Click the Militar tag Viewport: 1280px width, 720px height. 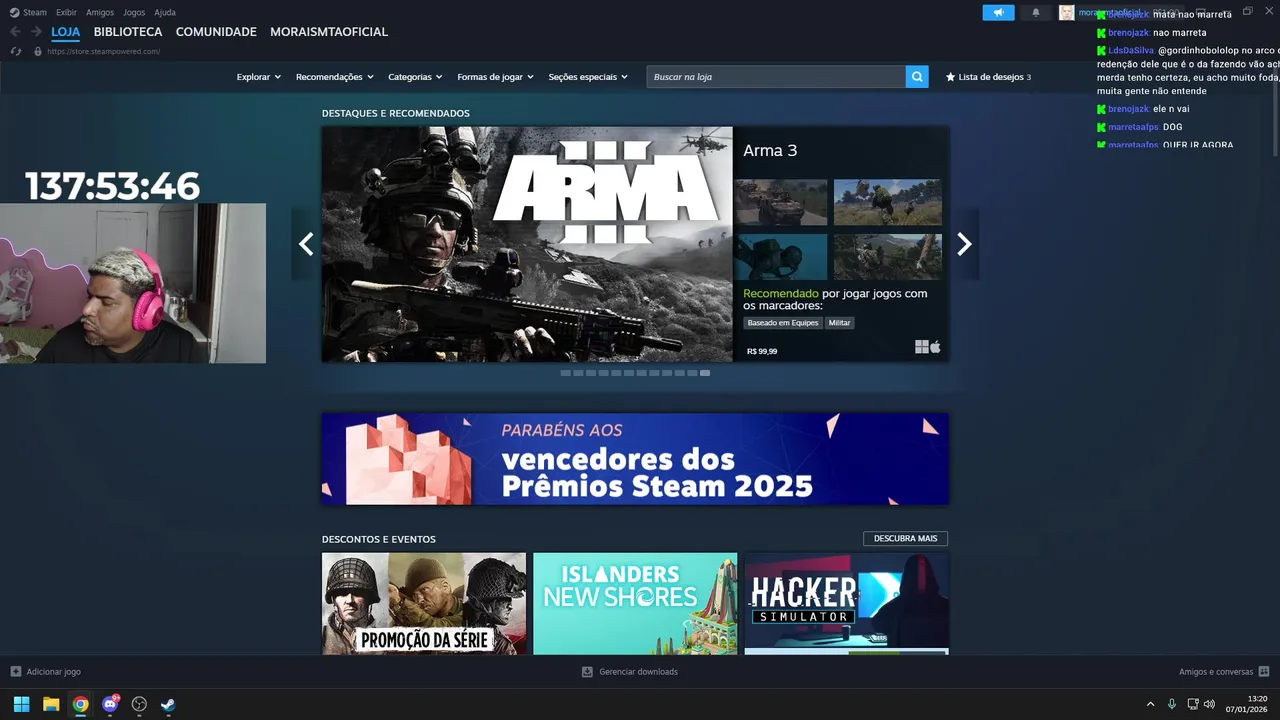(839, 323)
